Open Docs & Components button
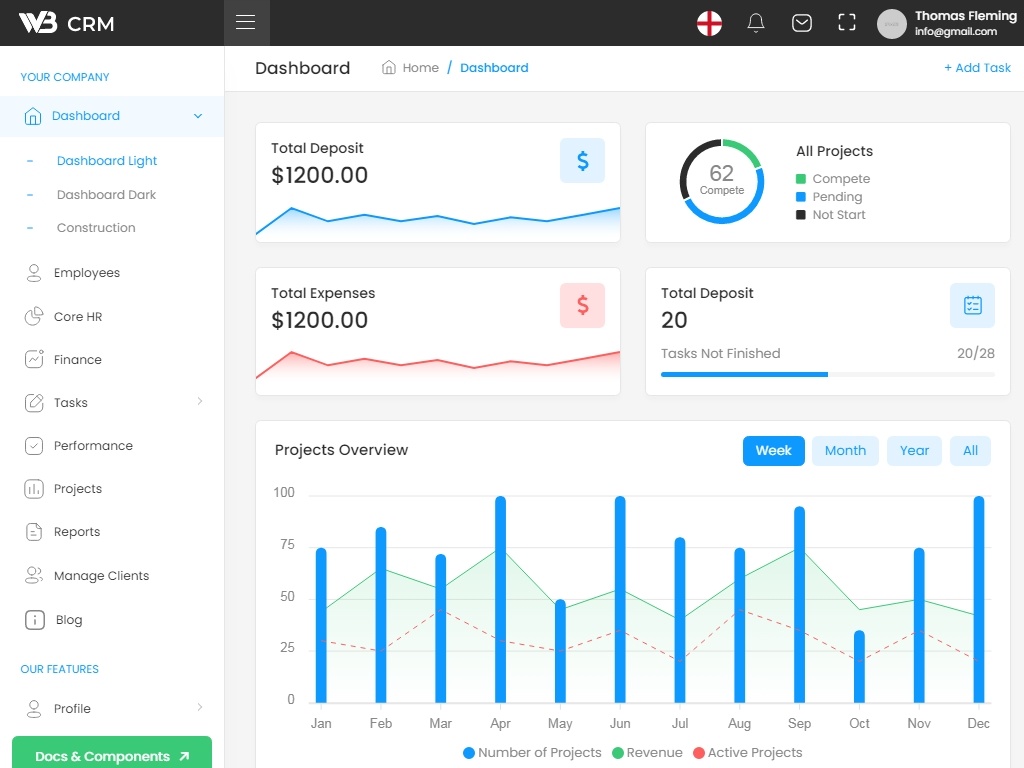The width and height of the screenshot is (1024, 768). (x=112, y=755)
